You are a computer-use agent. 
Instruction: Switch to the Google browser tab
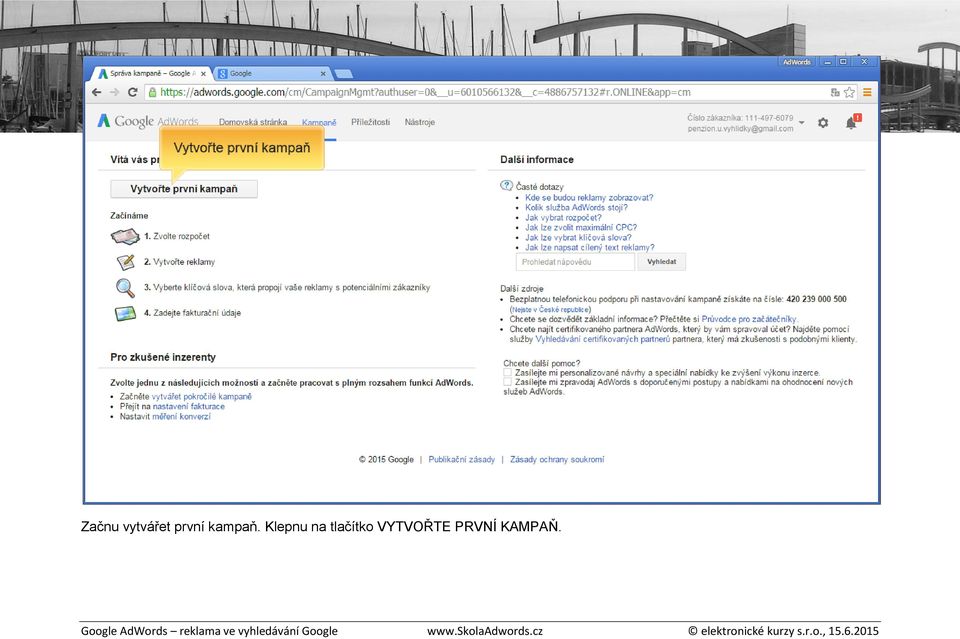tap(272, 73)
